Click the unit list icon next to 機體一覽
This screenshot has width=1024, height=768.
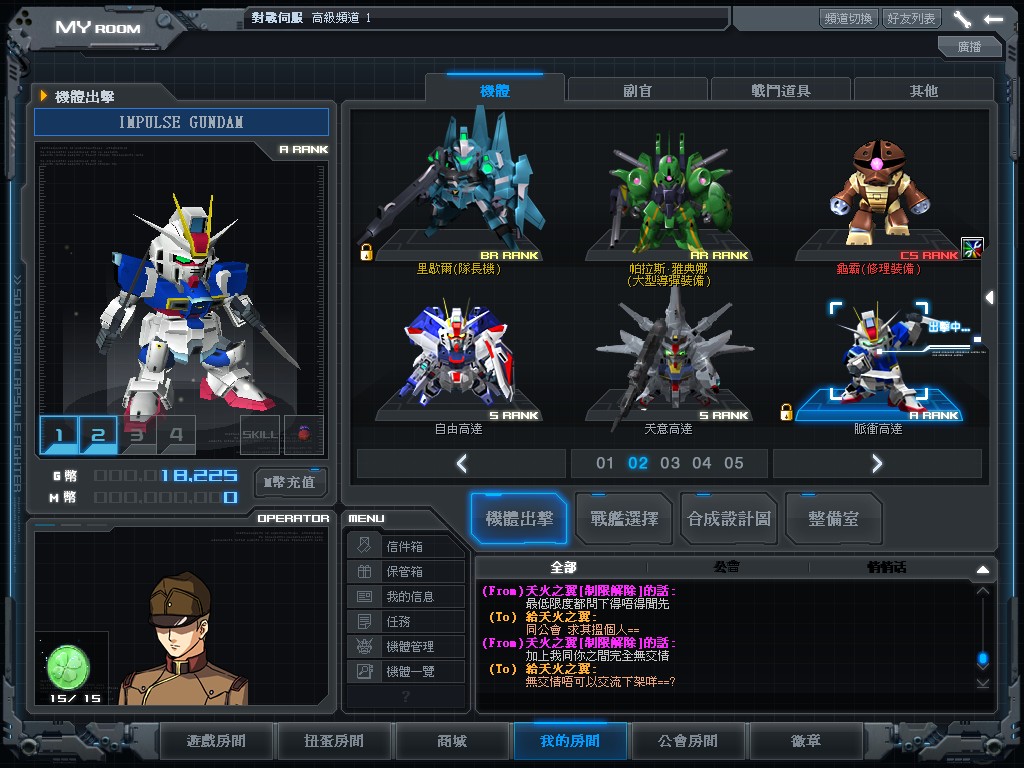point(364,671)
